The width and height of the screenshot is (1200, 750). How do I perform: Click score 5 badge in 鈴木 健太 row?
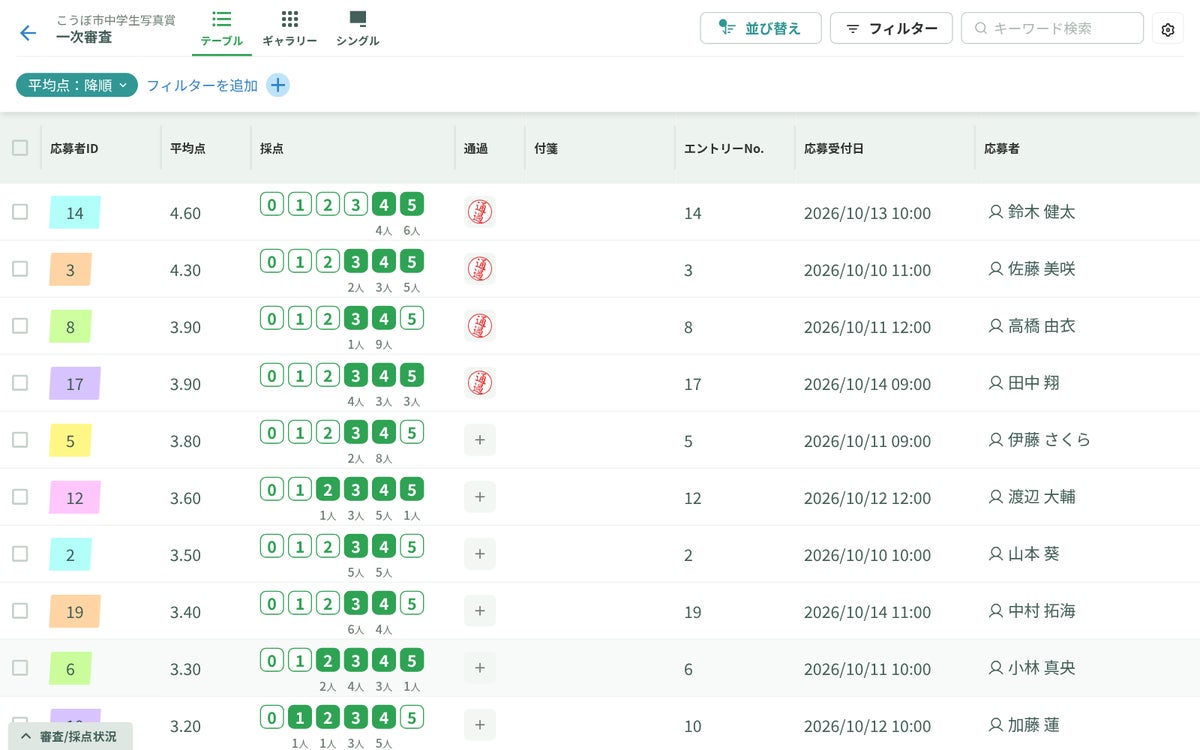(x=411, y=205)
